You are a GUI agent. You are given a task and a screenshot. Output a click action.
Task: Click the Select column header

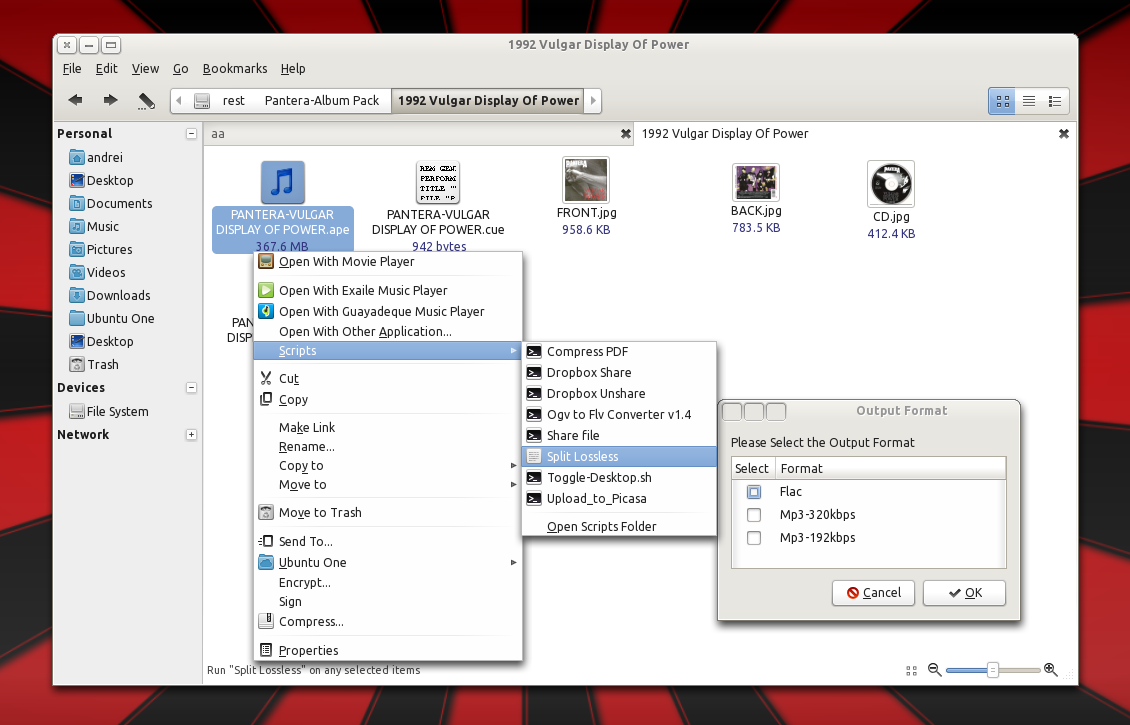tap(752, 468)
